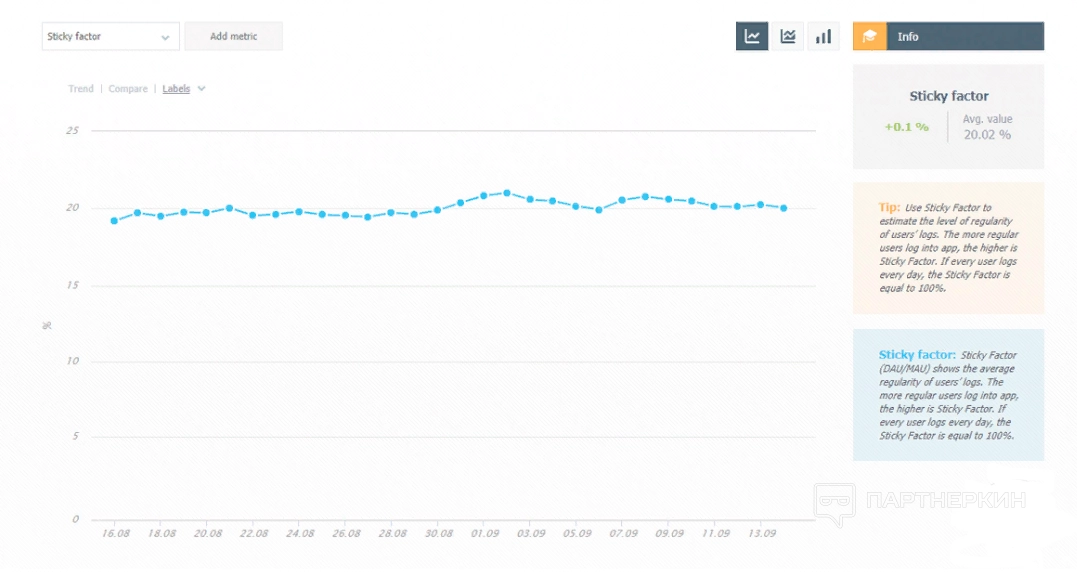Click the orange graduation cap icon
This screenshot has height=580, width=1077.
tap(870, 37)
